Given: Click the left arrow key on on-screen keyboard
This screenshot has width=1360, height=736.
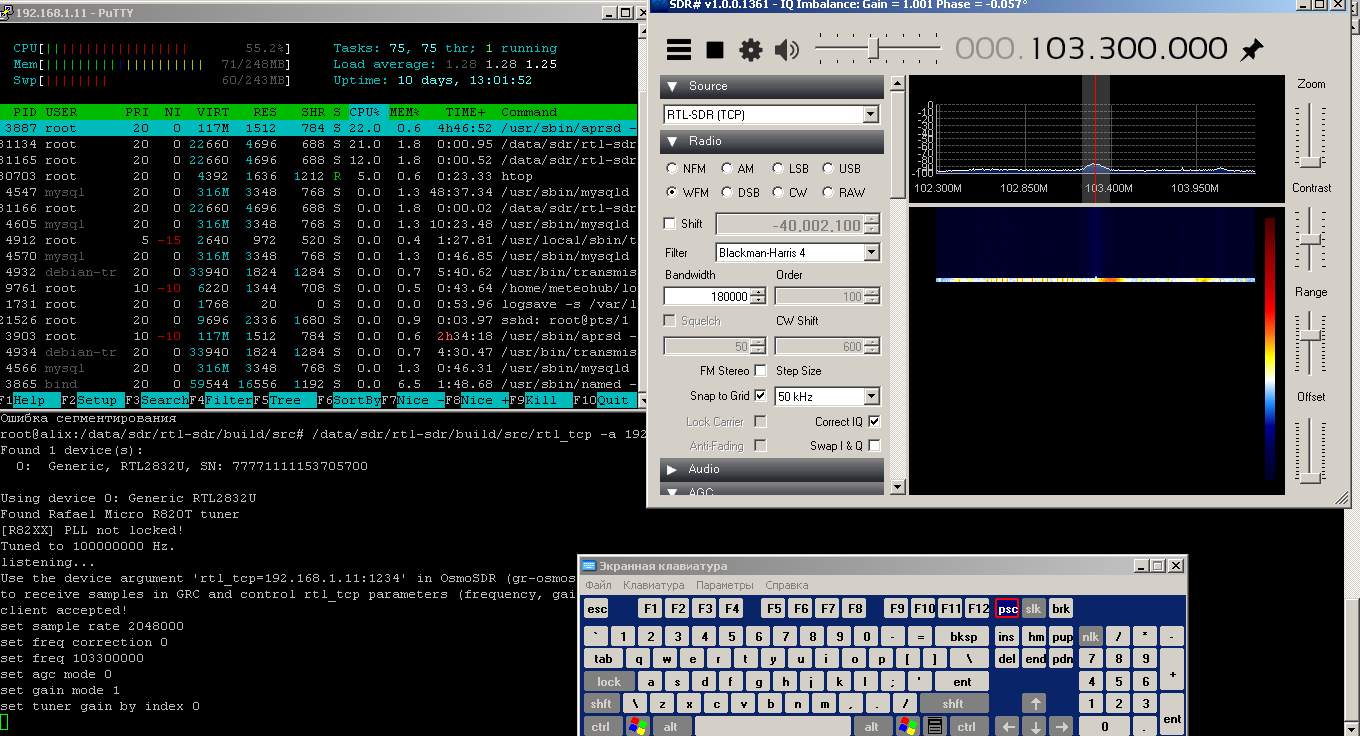Looking at the screenshot, I should 1009,726.
